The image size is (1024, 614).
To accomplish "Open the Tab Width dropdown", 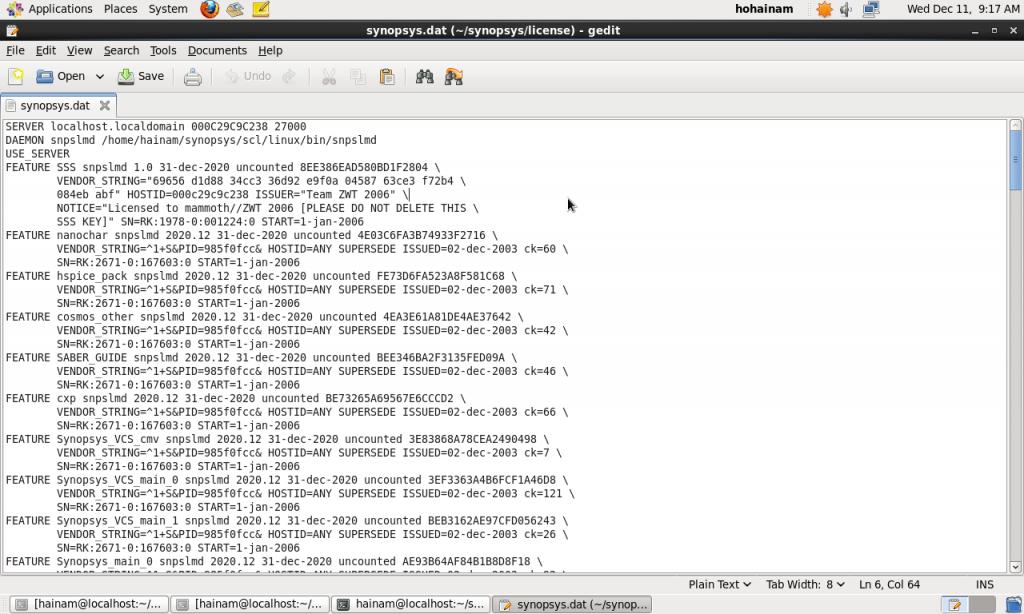I will 805,585.
